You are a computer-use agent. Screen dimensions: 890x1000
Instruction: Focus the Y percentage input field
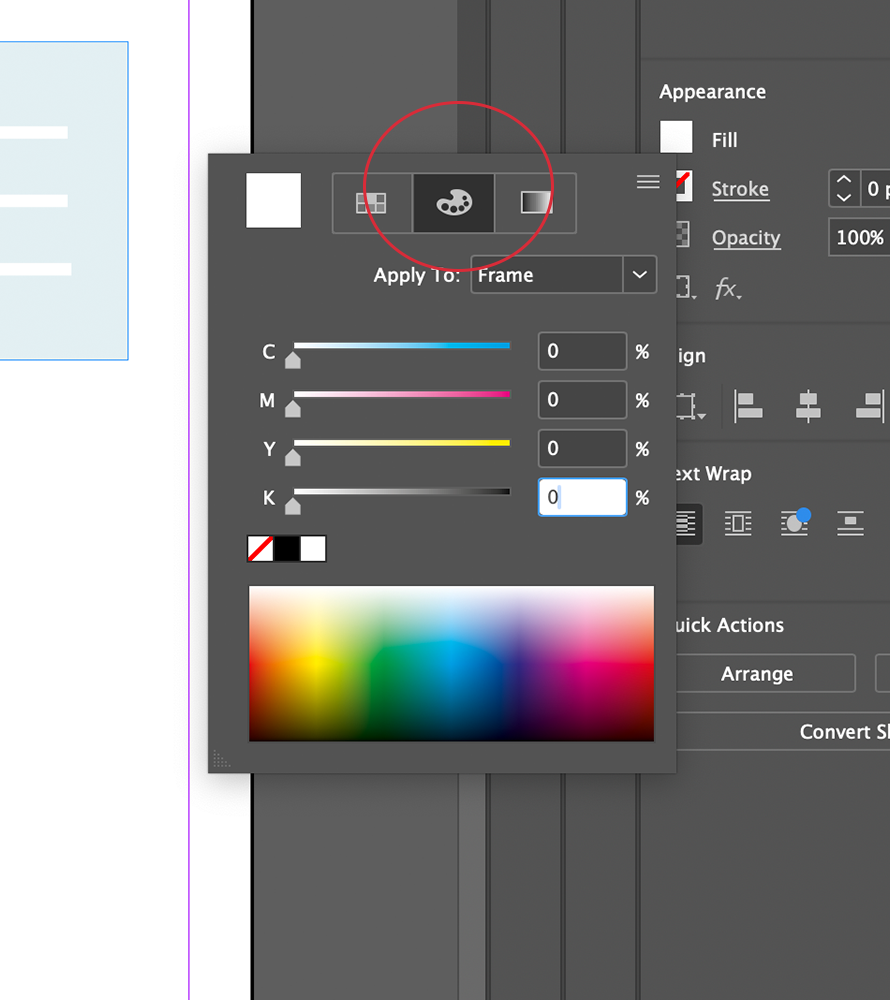[582, 448]
